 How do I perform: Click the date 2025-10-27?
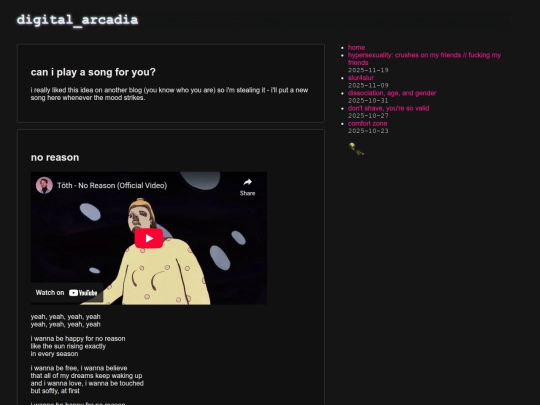coord(368,116)
